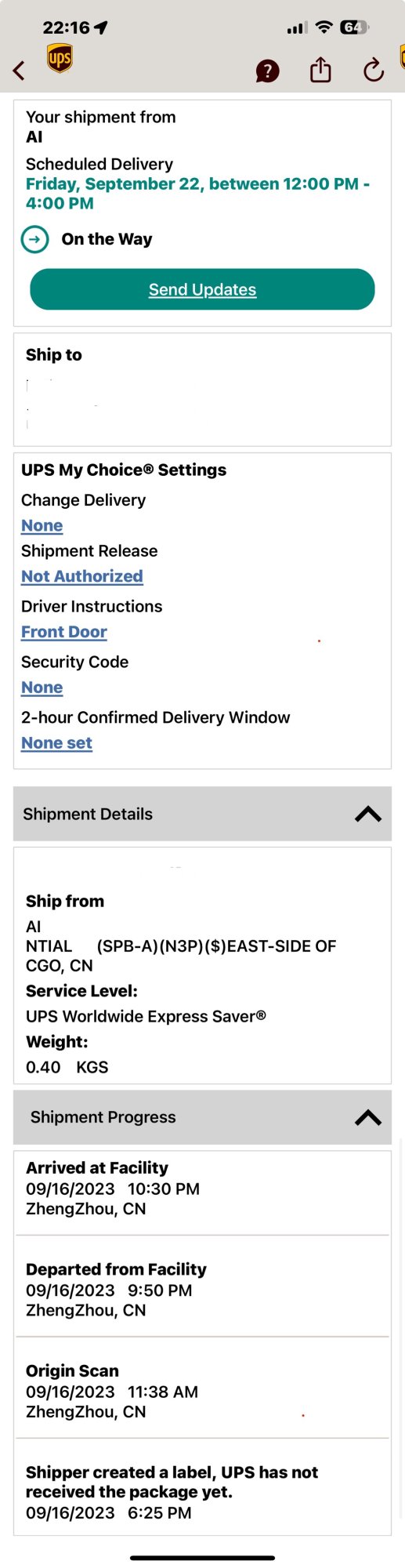The width and height of the screenshot is (405, 1568).
Task: Tap the Origin Scan progress entry
Action: pyautogui.click(x=202, y=1392)
